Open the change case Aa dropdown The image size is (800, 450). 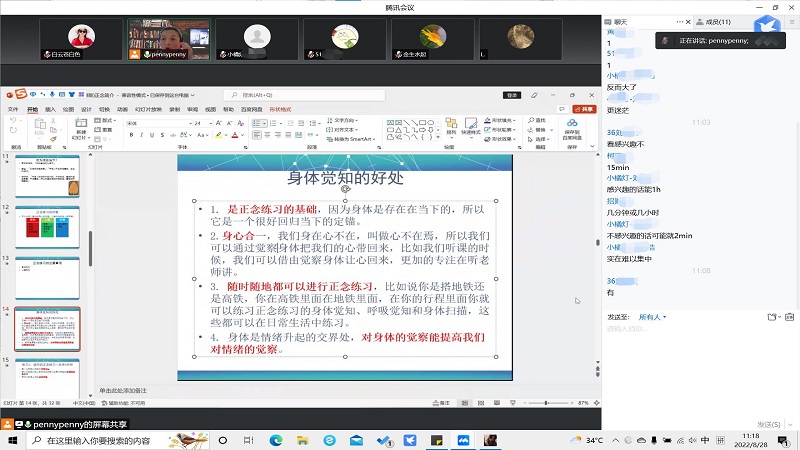coord(203,135)
